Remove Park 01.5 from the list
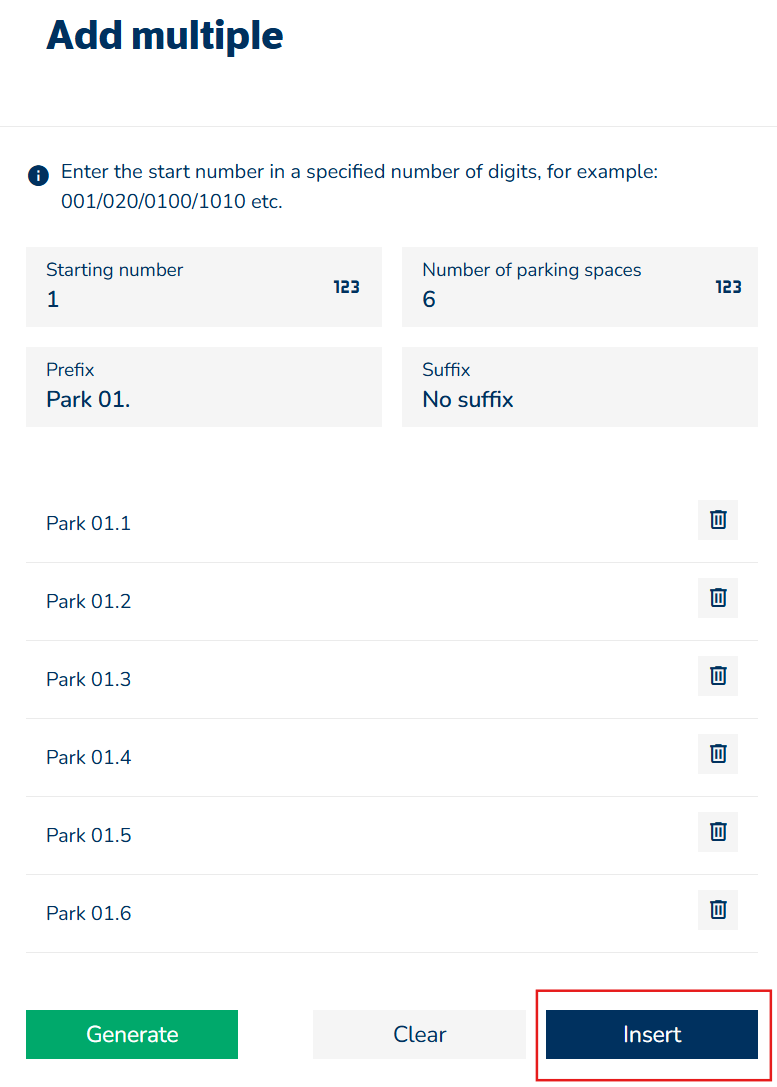Screen dimensions: 777x1087 pyautogui.click(x=717, y=832)
